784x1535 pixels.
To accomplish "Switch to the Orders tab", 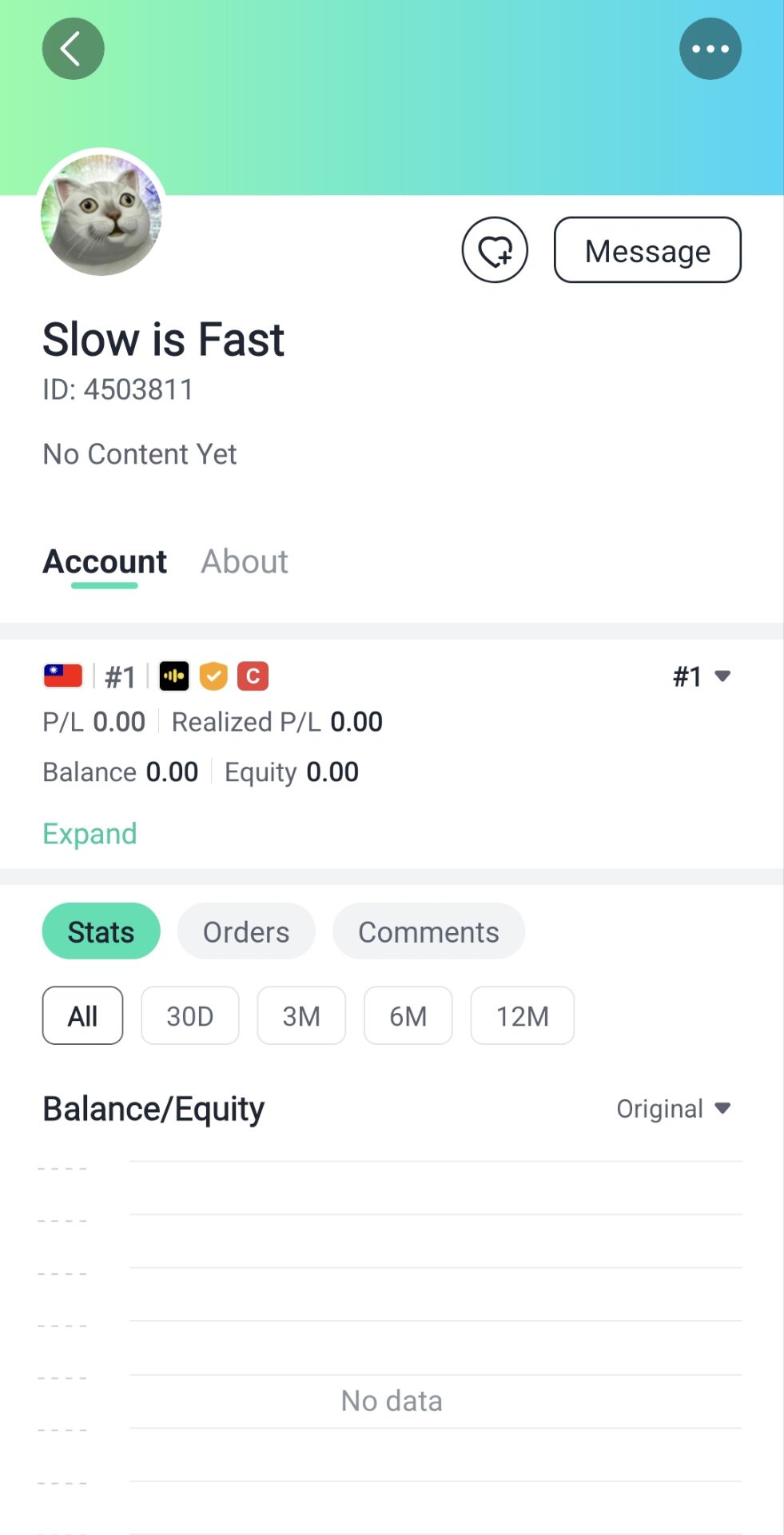I will coord(245,931).
